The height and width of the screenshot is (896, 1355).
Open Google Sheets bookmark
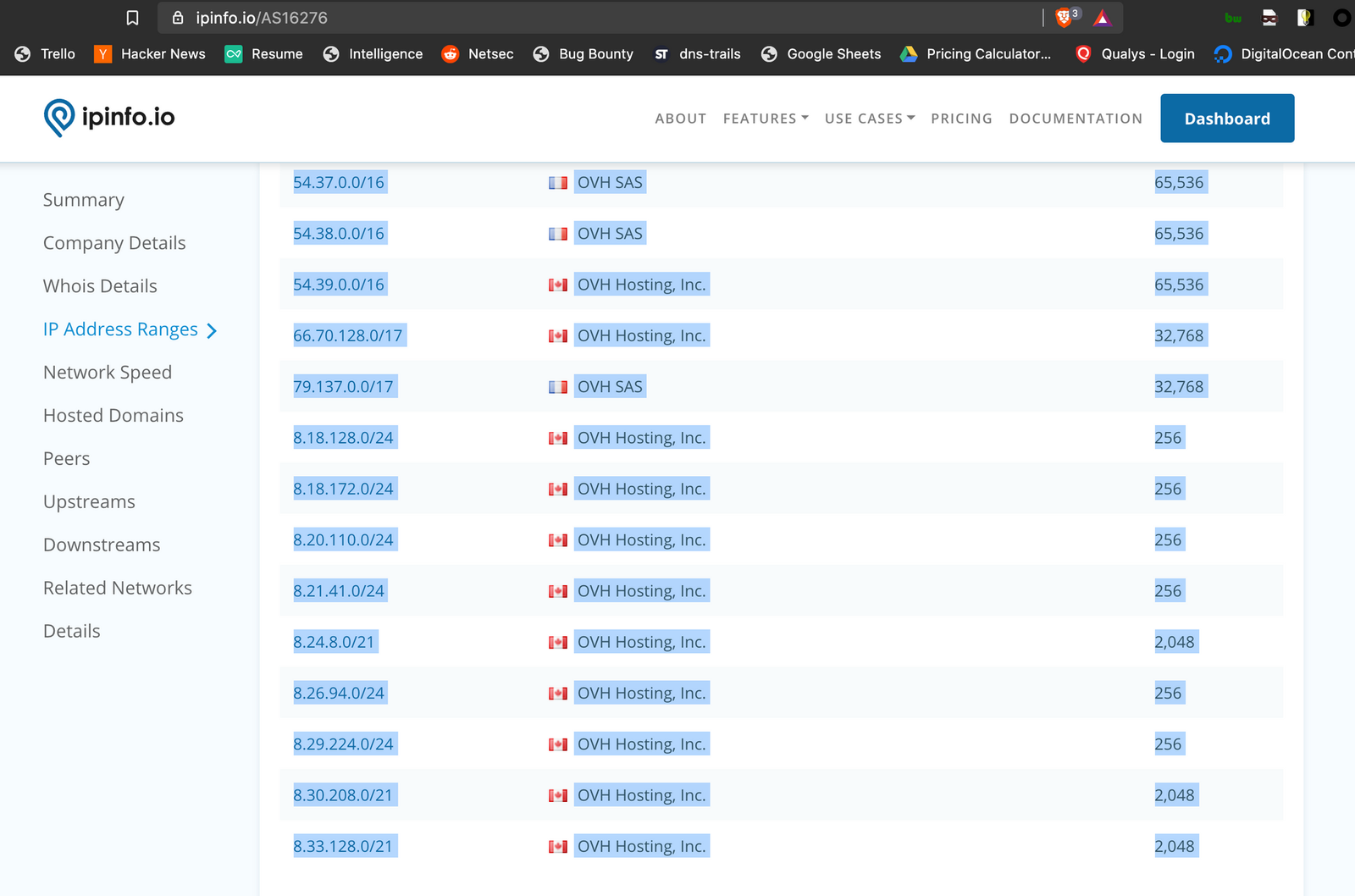pyautogui.click(x=821, y=54)
